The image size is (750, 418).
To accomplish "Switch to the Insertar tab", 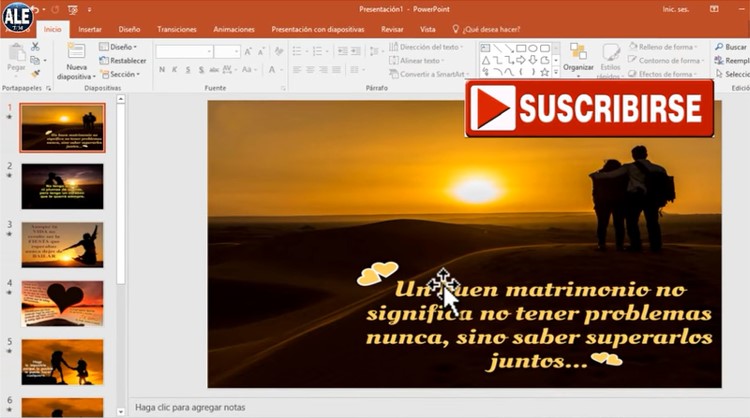I will [x=89, y=29].
